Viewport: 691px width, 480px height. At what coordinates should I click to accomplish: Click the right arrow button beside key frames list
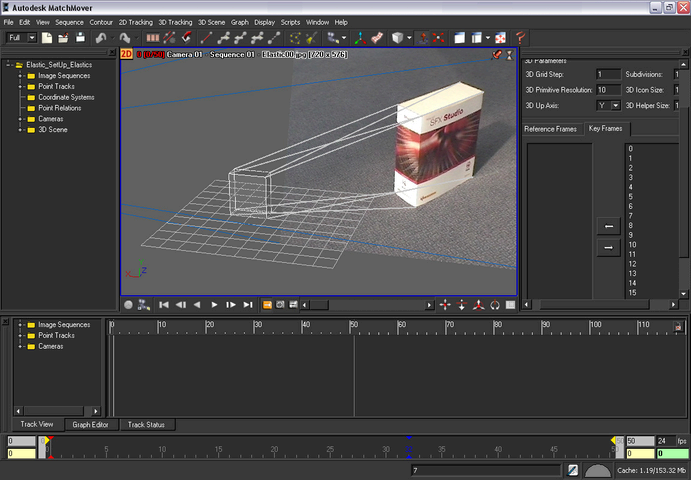pyautogui.click(x=609, y=248)
